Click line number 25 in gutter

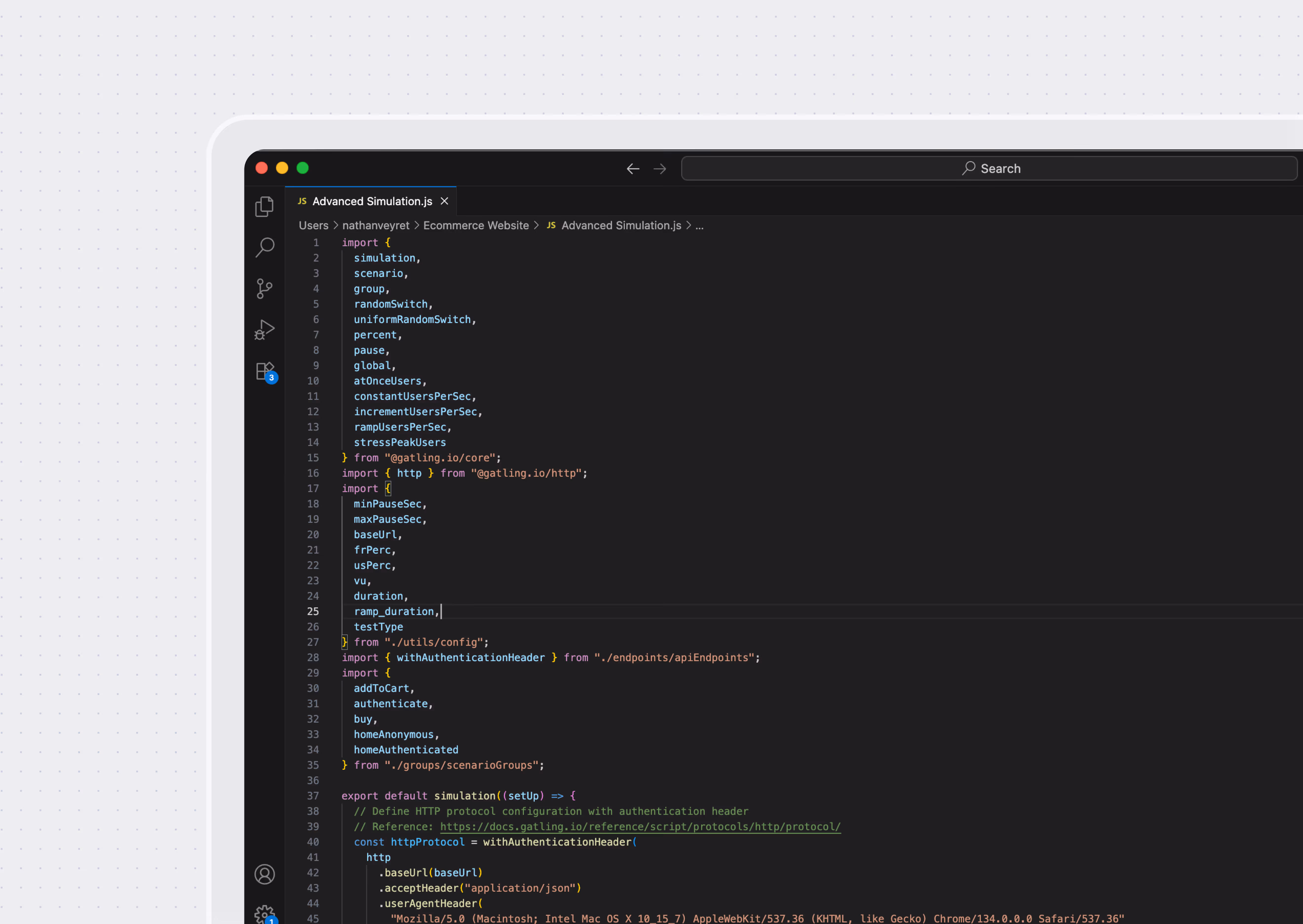(313, 612)
